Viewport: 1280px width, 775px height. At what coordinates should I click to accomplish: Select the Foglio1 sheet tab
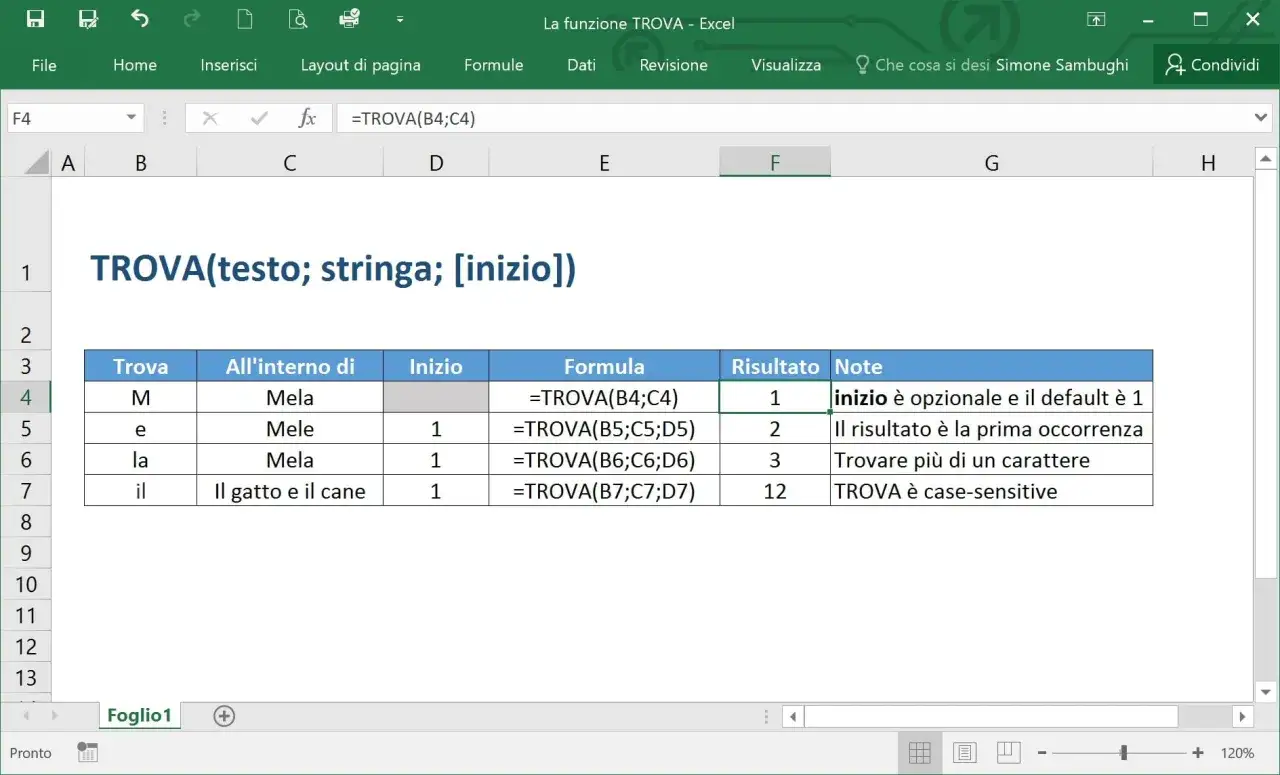[140, 715]
